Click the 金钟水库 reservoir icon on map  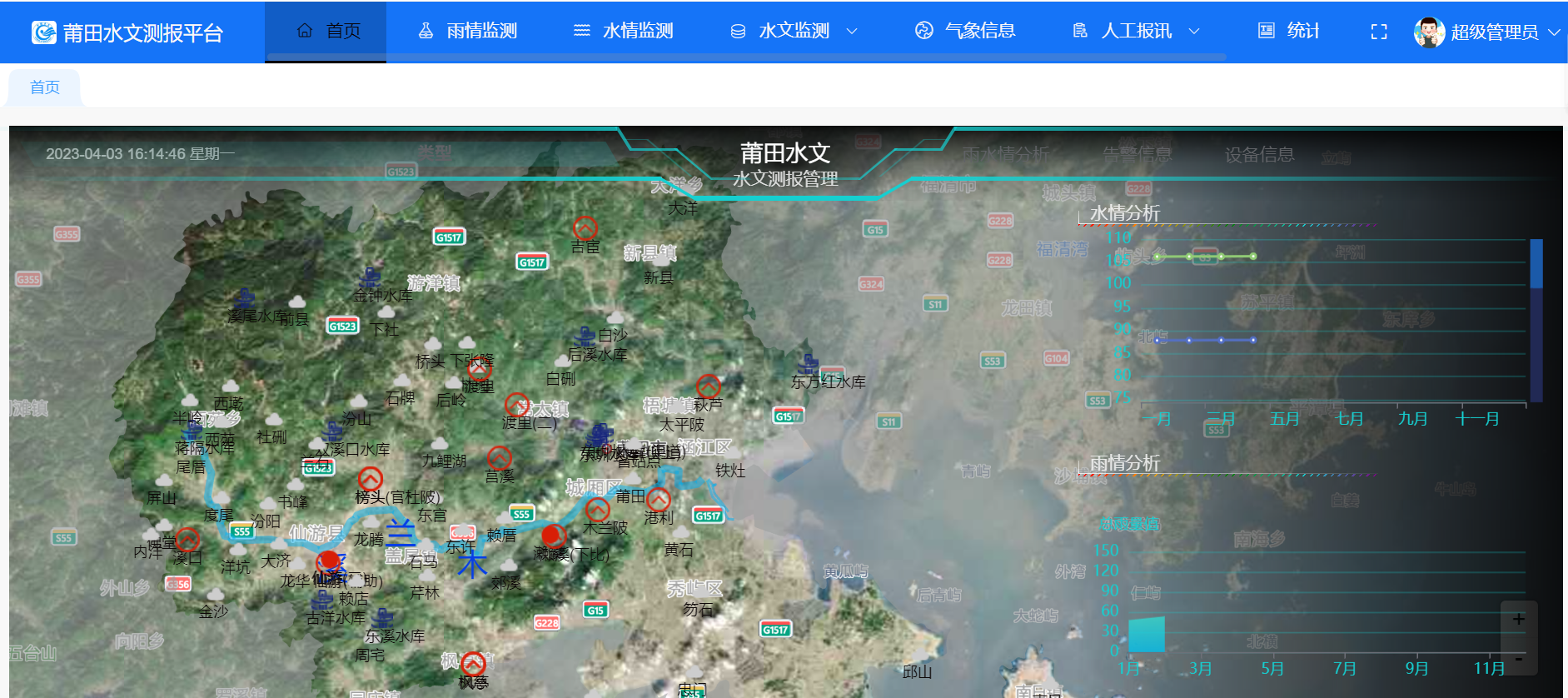(371, 278)
